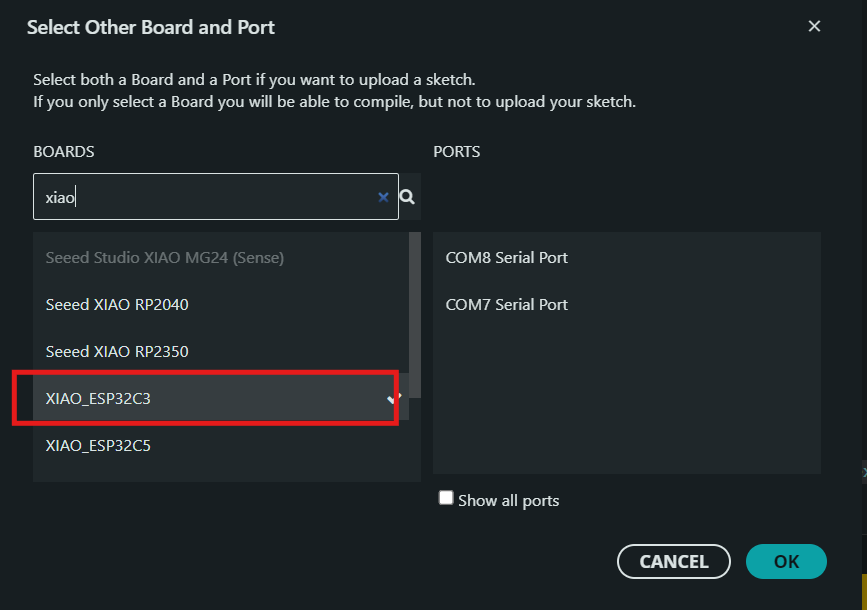The height and width of the screenshot is (610, 867).
Task: Focus the board search field containing "xiao"
Action: [x=210, y=197]
